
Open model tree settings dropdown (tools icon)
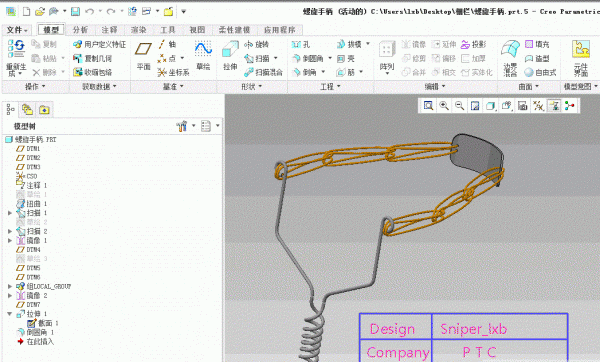[185, 126]
